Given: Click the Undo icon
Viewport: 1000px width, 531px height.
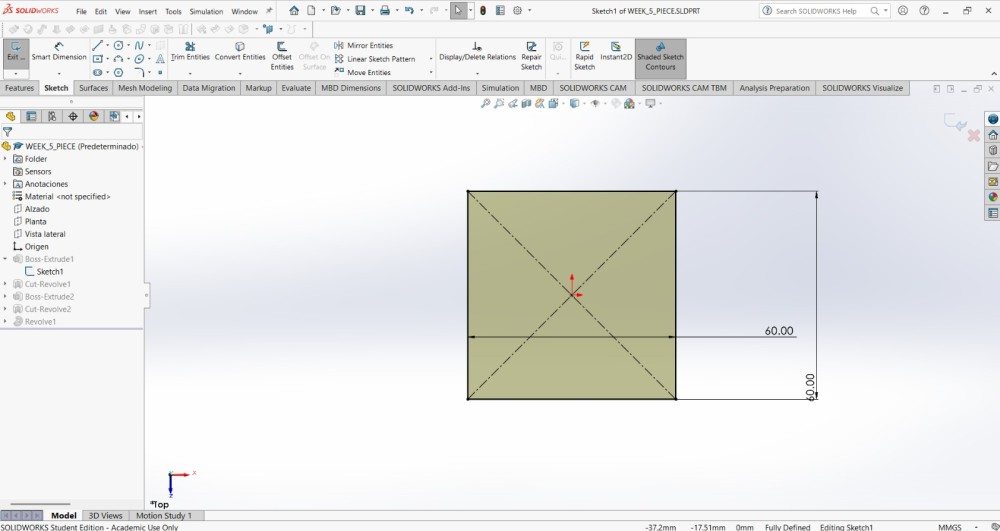Looking at the screenshot, I should coord(409,11).
